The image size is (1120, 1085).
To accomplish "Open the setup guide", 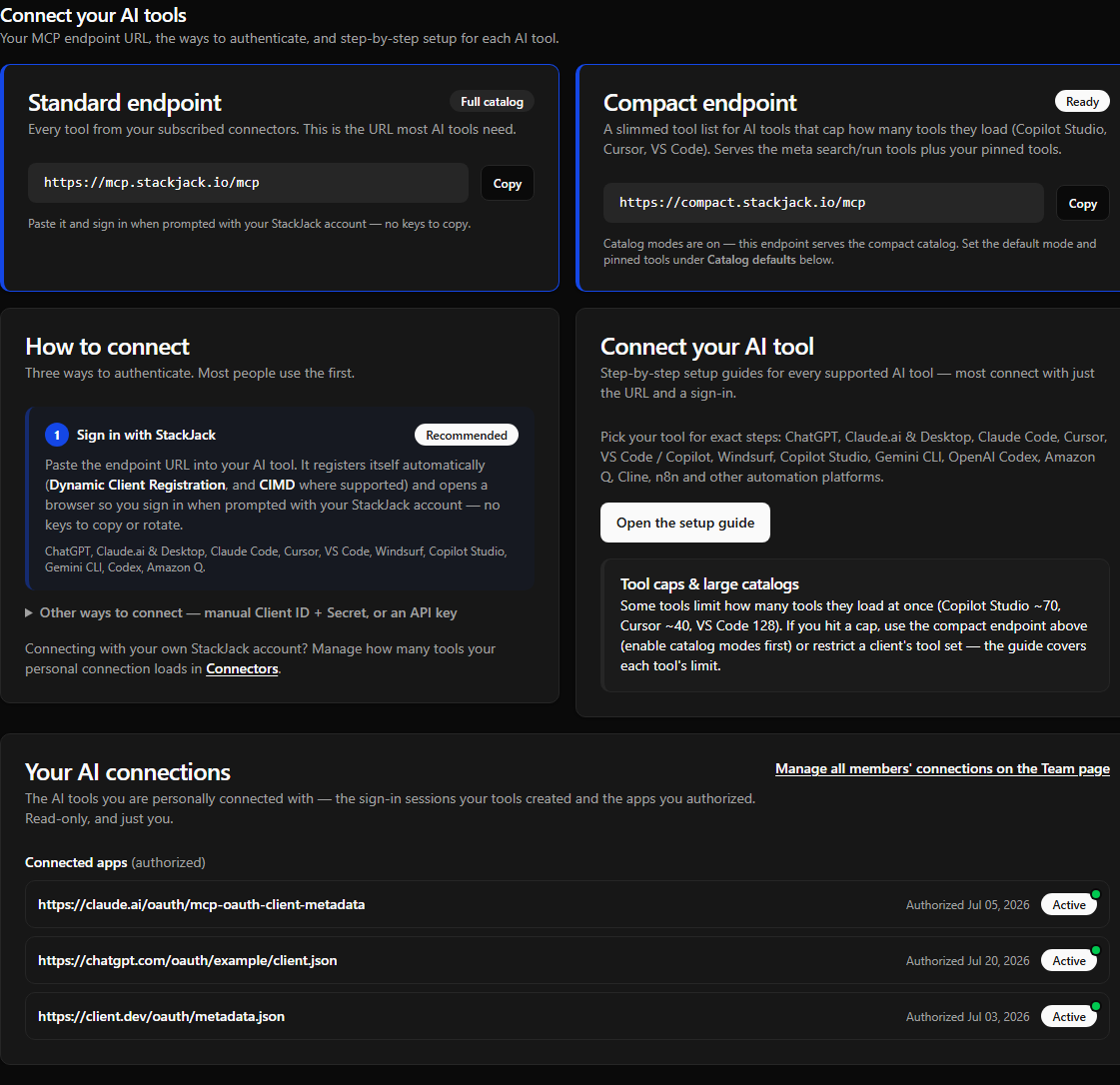I will click(685, 523).
